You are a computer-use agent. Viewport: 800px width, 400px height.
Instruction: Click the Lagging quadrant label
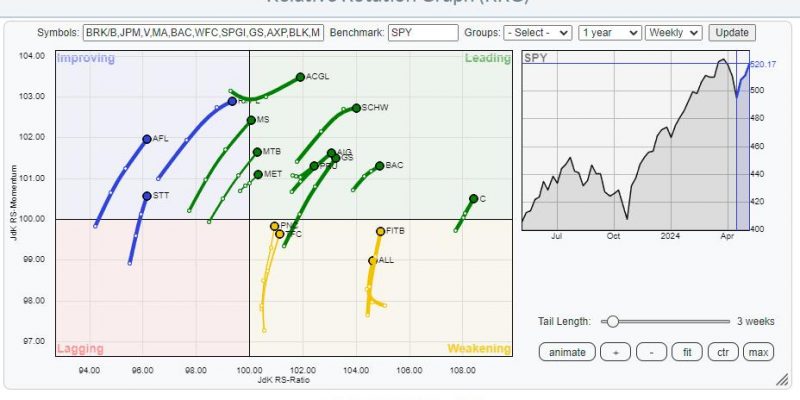pos(80,349)
